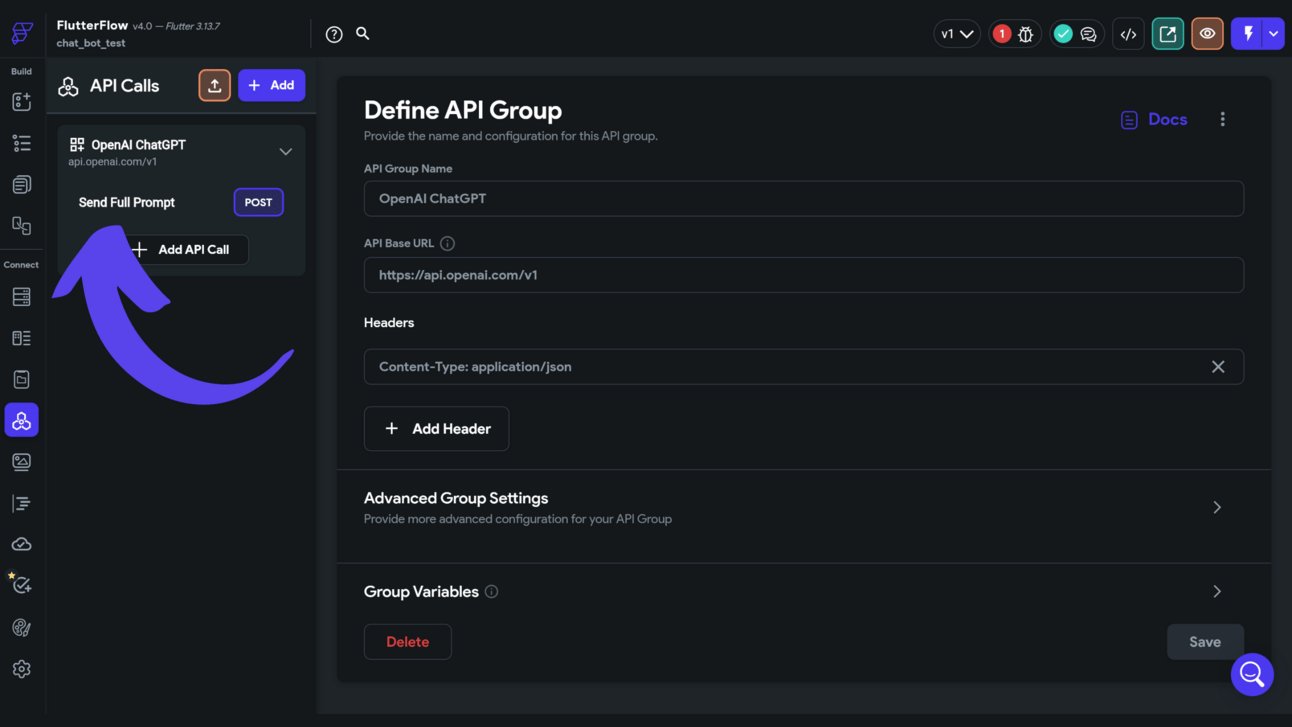Click the search magnifier in top bar
The height and width of the screenshot is (727, 1292).
pos(363,33)
